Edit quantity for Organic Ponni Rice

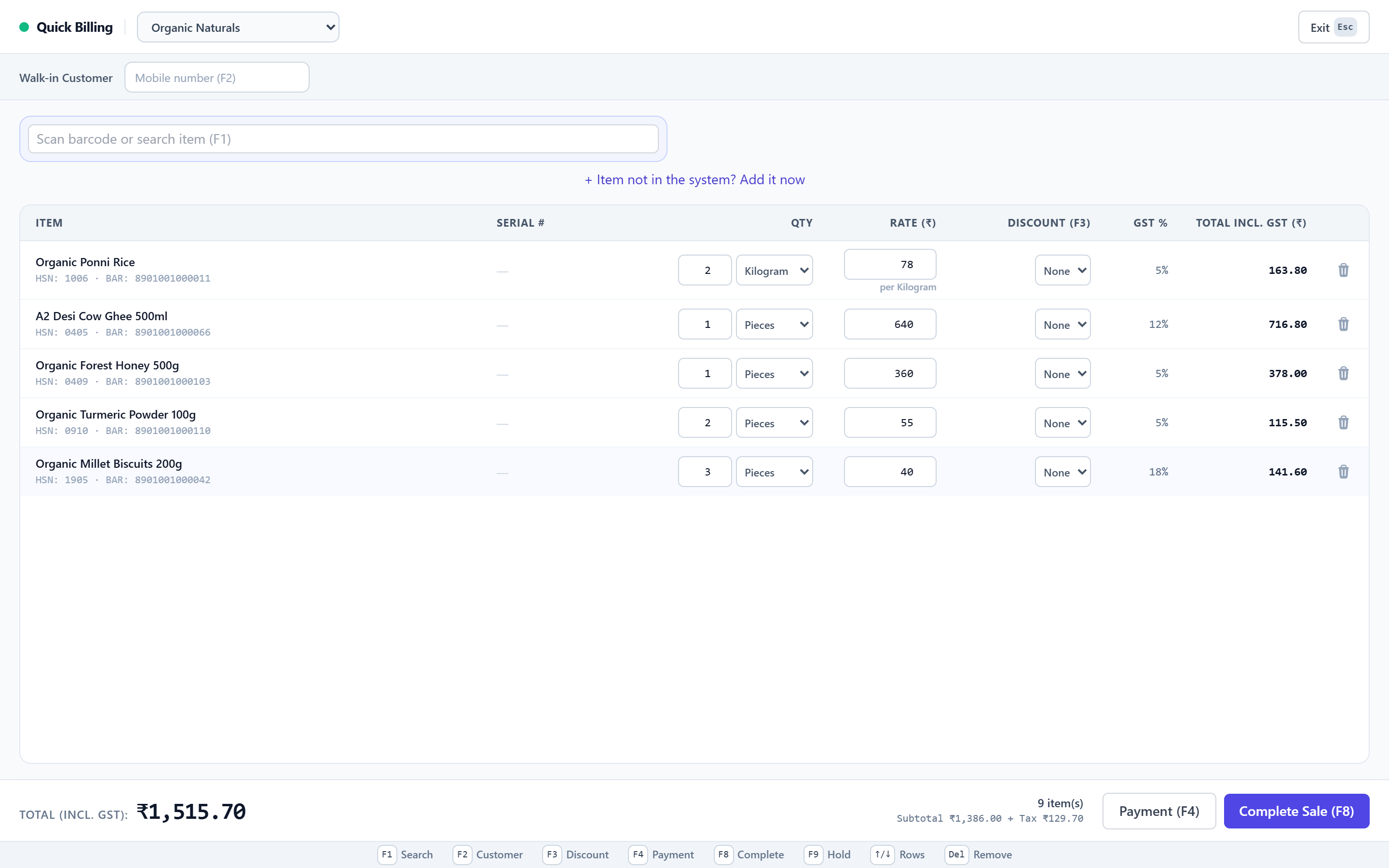tap(705, 270)
